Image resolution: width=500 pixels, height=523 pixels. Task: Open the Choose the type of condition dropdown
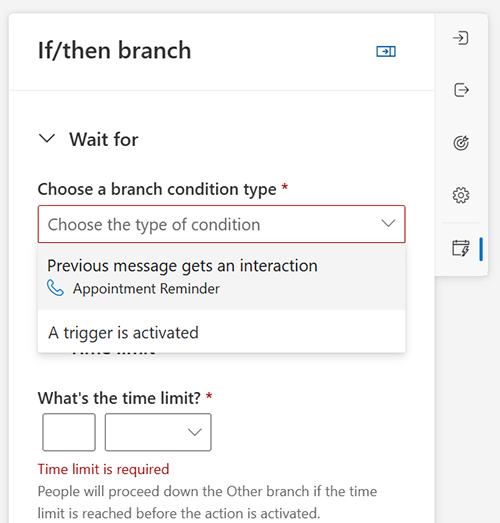221,224
